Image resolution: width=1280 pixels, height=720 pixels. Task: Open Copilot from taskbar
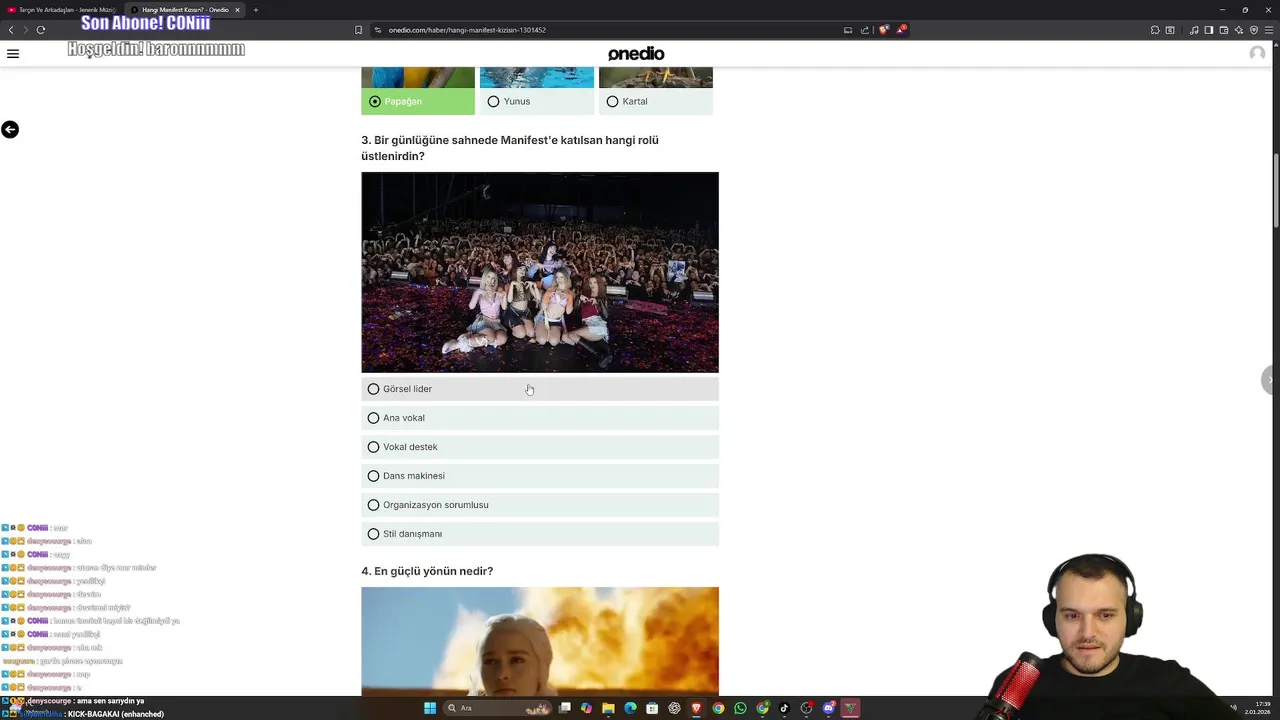click(587, 708)
